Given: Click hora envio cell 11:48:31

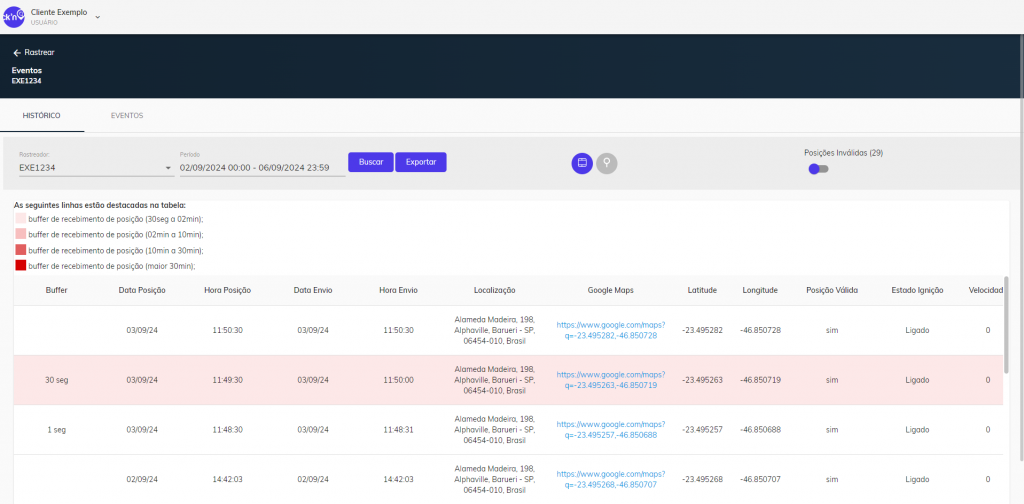Looking at the screenshot, I should [x=398, y=430].
